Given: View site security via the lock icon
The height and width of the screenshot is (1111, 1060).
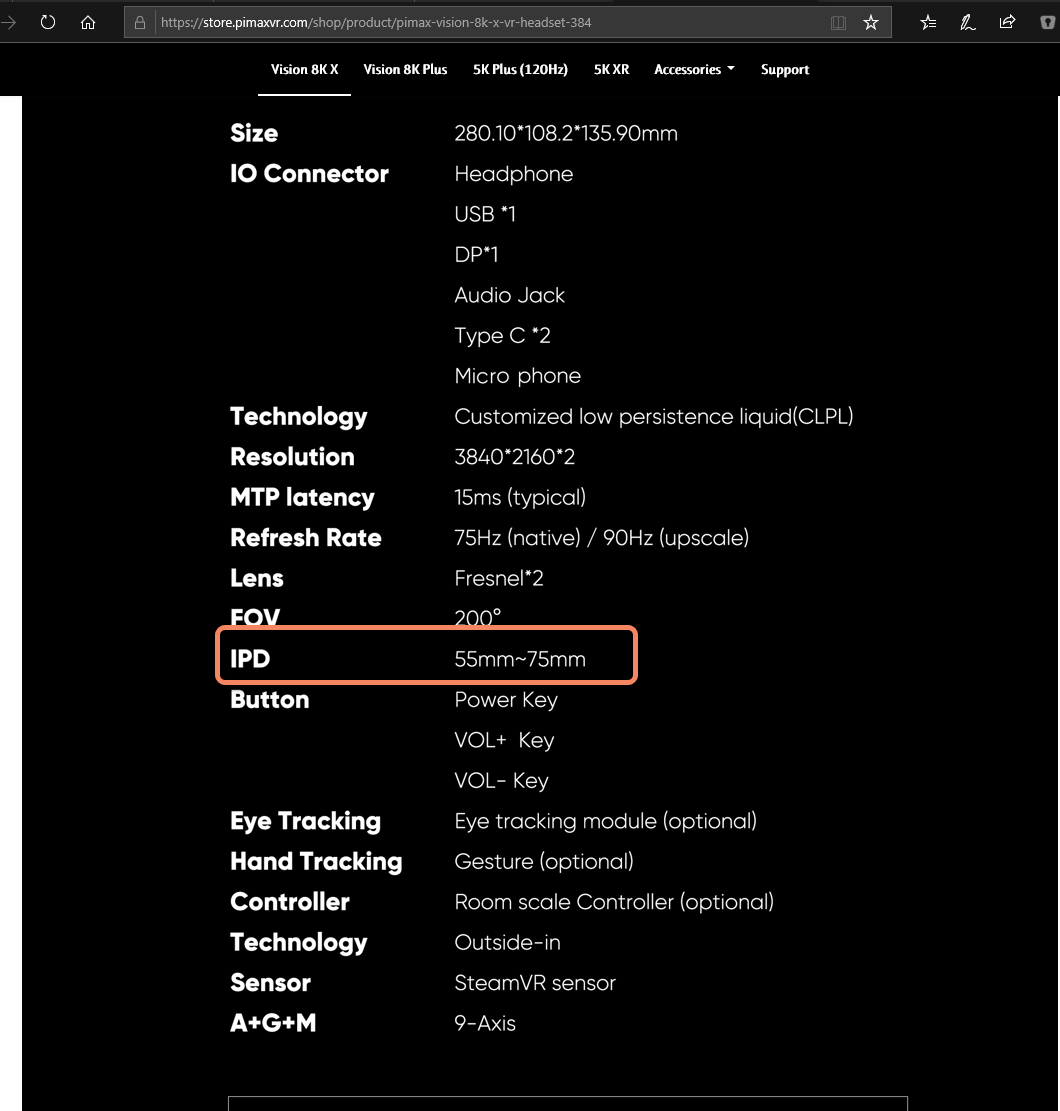Looking at the screenshot, I should 140,23.
